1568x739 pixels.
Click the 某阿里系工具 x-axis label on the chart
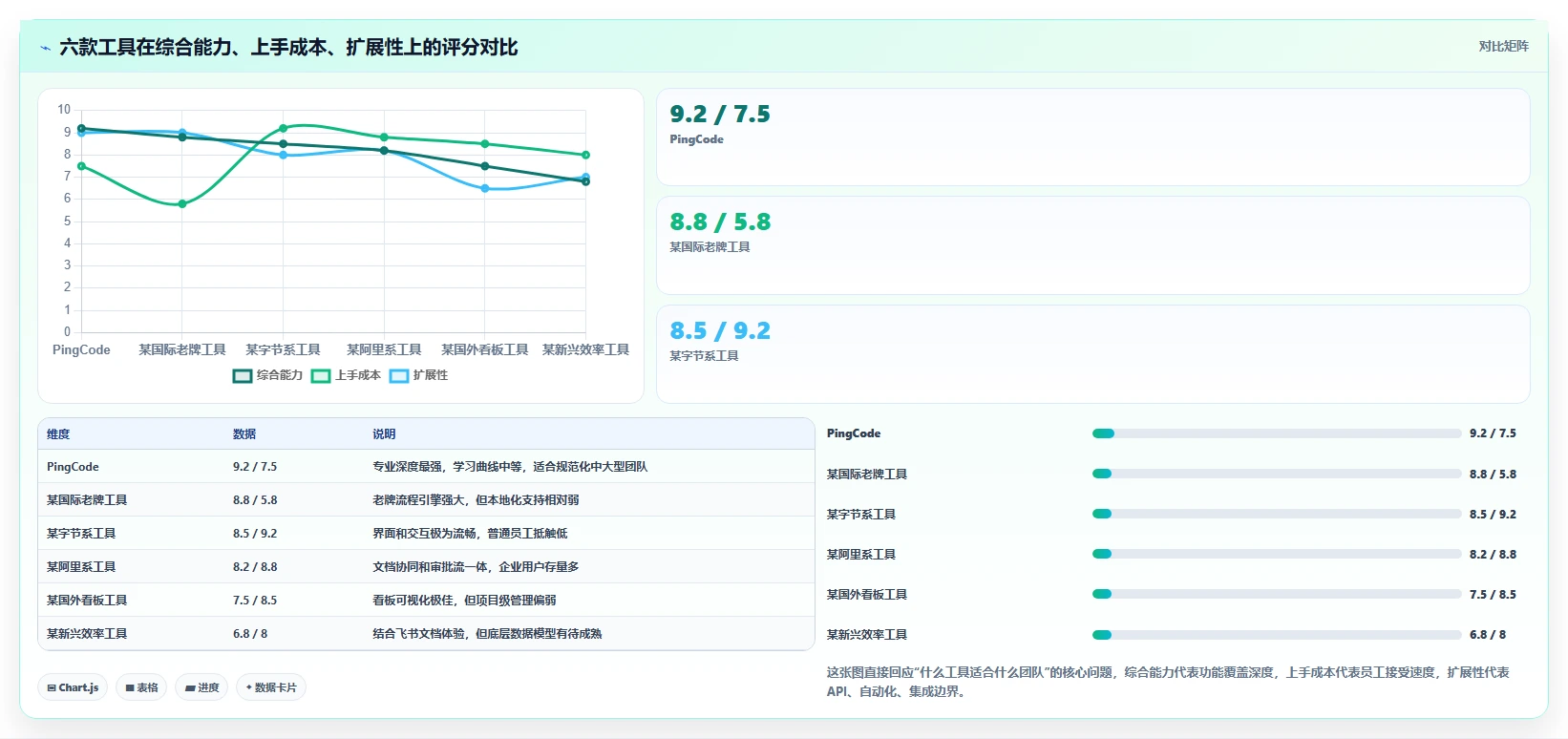point(384,350)
